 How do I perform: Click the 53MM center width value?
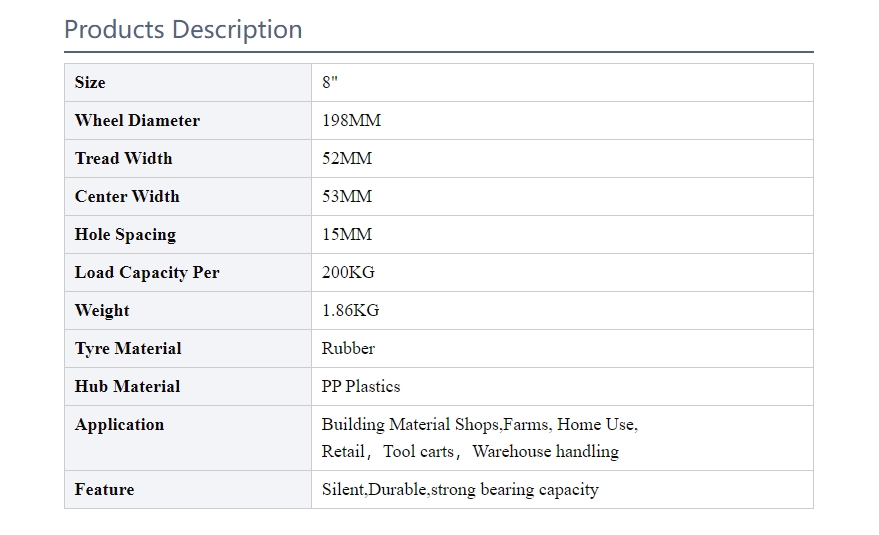point(347,197)
